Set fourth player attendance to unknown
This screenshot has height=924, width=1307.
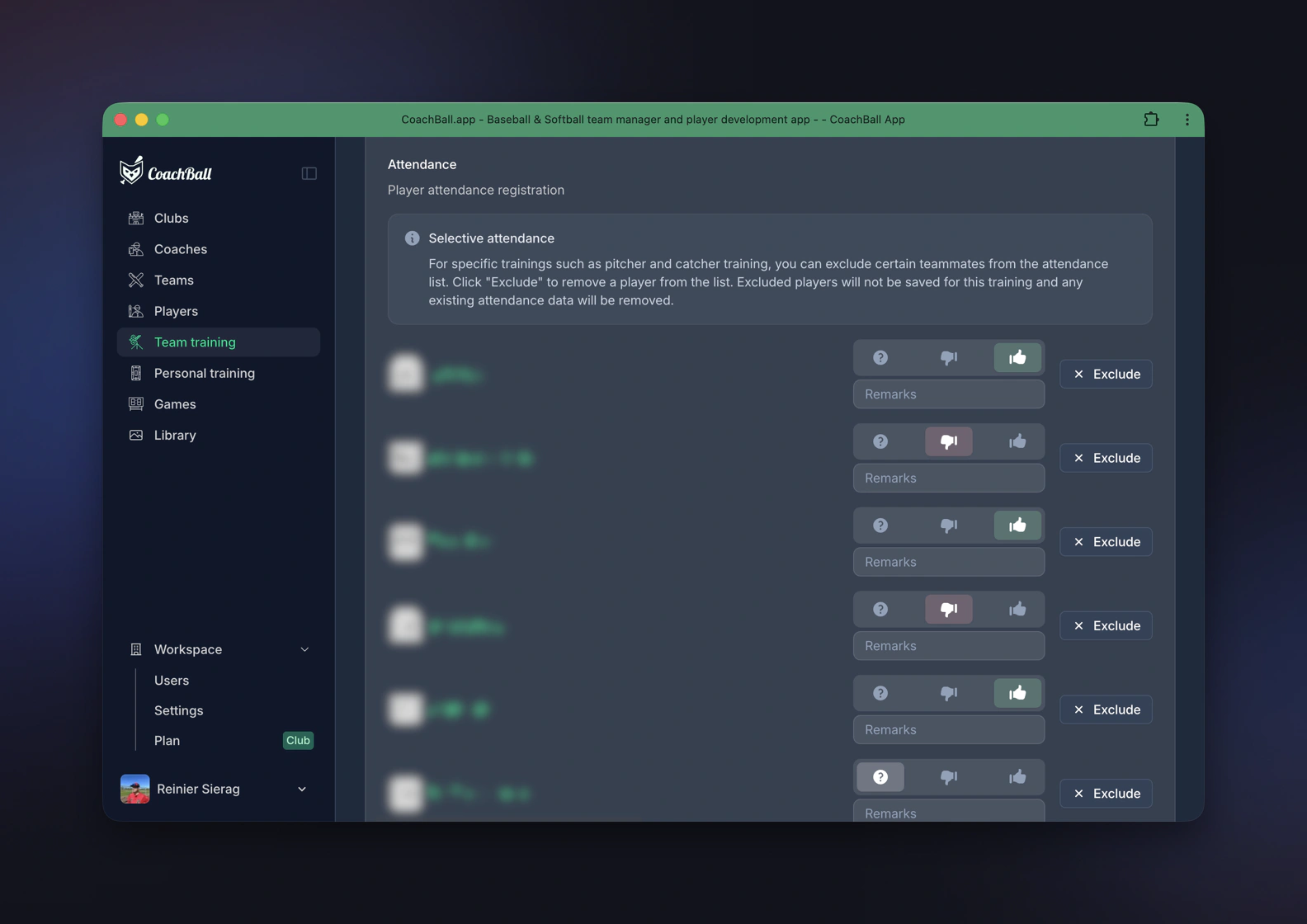click(880, 609)
